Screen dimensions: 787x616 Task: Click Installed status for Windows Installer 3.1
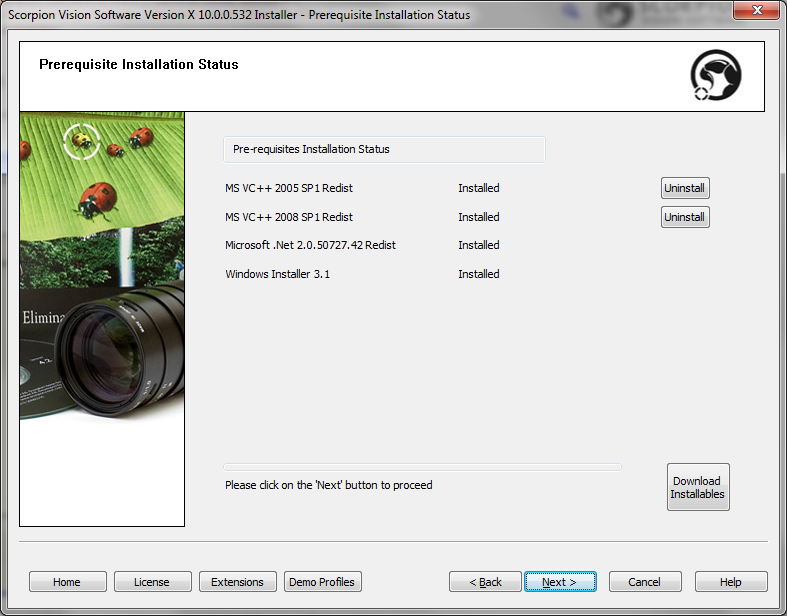(x=478, y=274)
